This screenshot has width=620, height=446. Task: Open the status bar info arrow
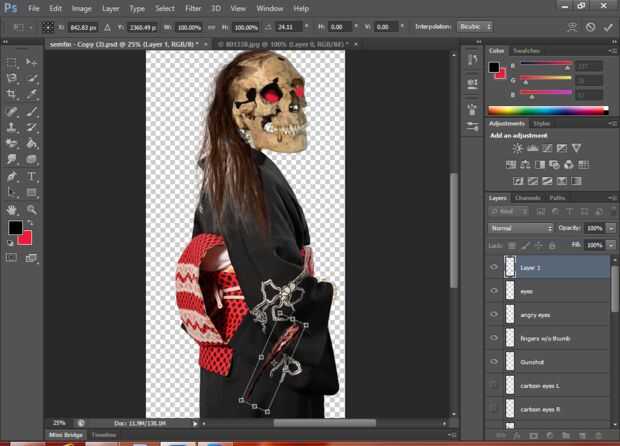point(195,423)
